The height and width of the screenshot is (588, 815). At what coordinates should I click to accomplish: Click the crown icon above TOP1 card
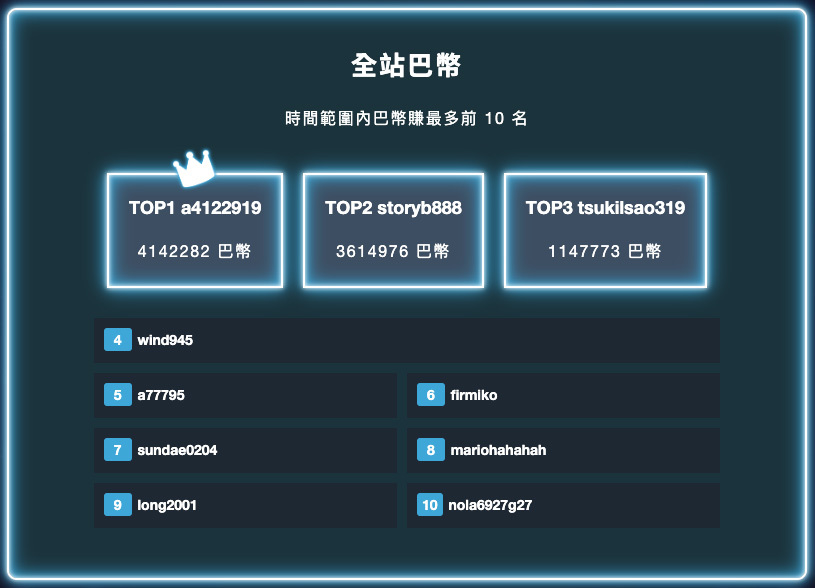[x=194, y=168]
